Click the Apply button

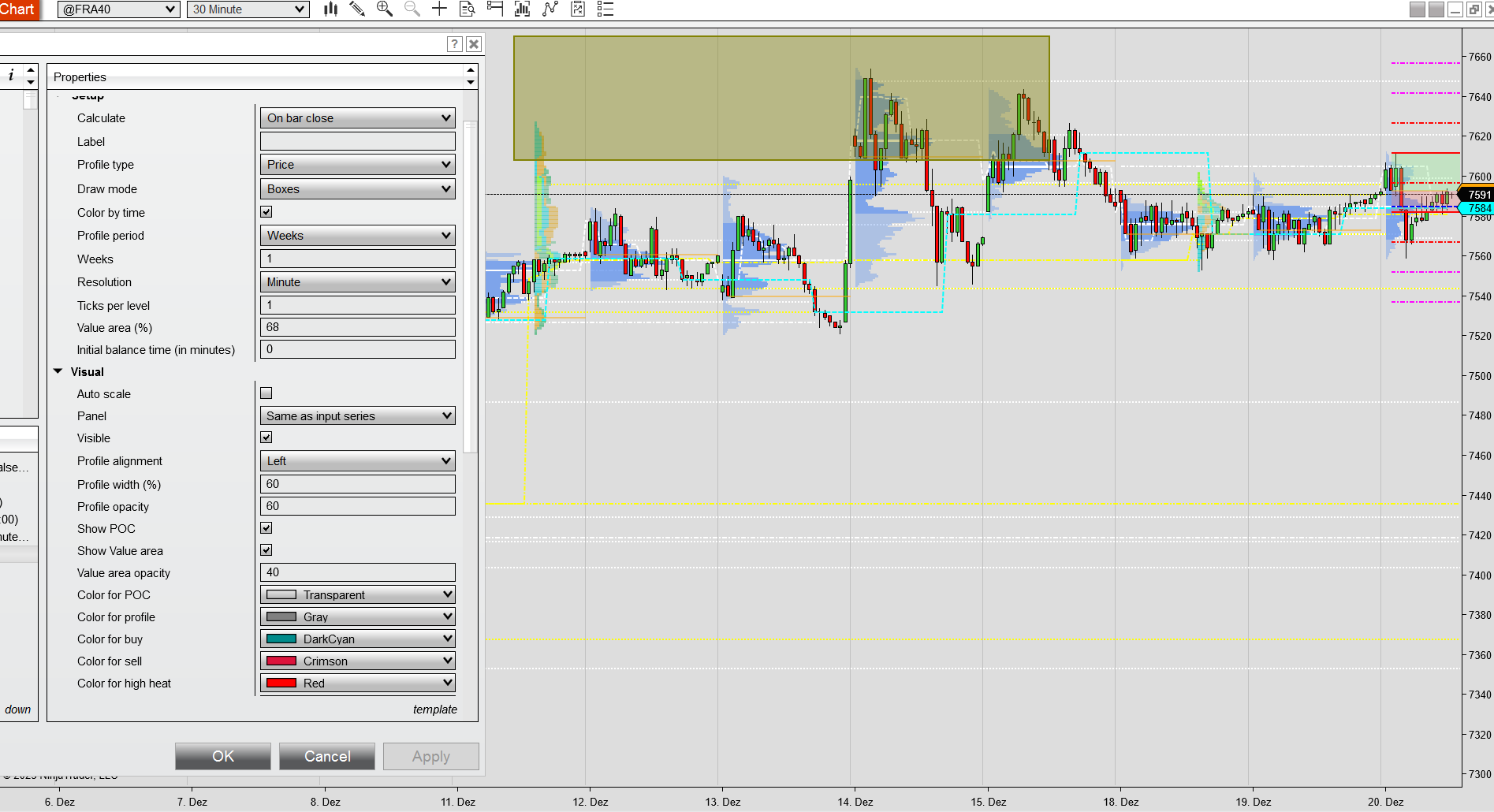(431, 756)
